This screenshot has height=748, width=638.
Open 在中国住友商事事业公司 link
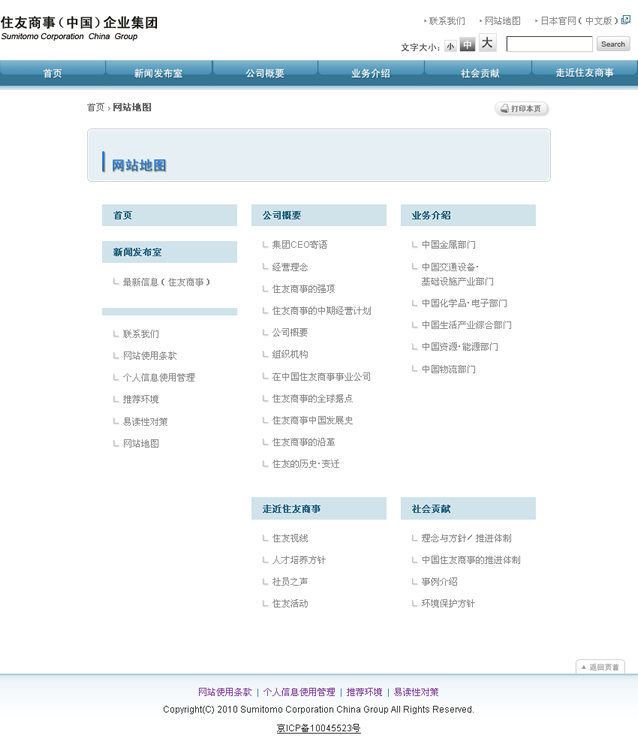(x=321, y=376)
